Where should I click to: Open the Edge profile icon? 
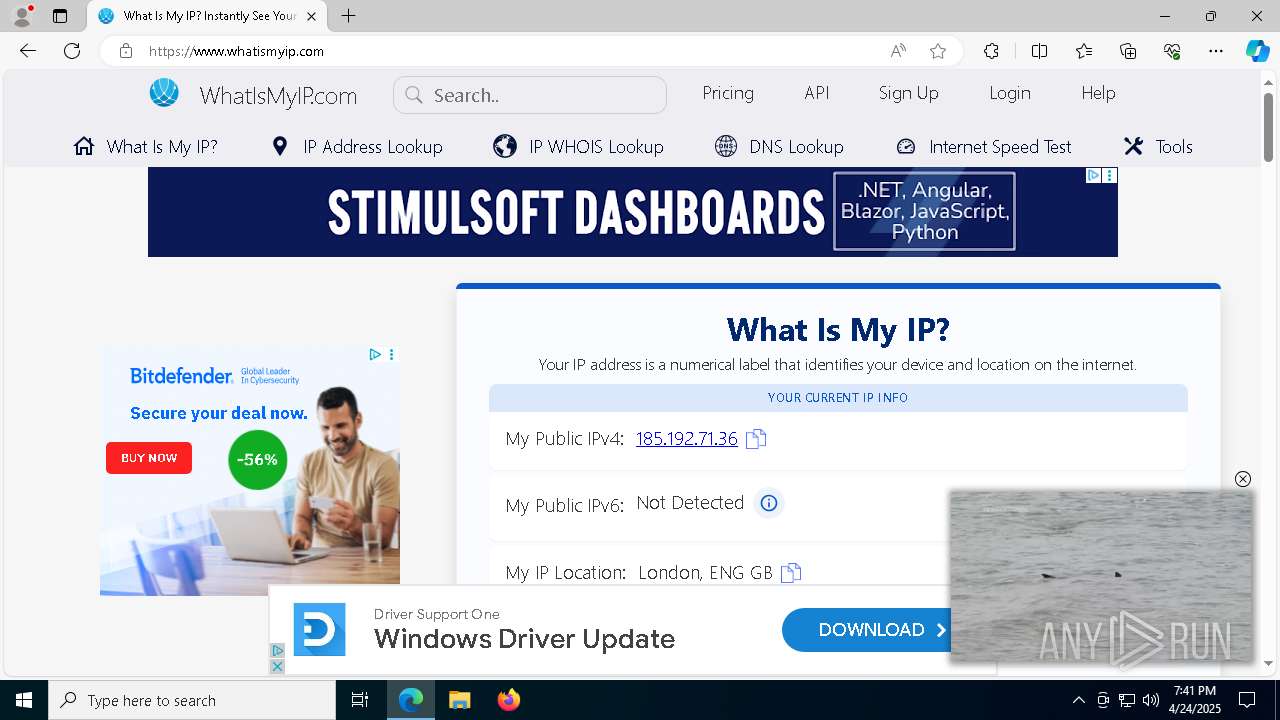click(x=22, y=16)
